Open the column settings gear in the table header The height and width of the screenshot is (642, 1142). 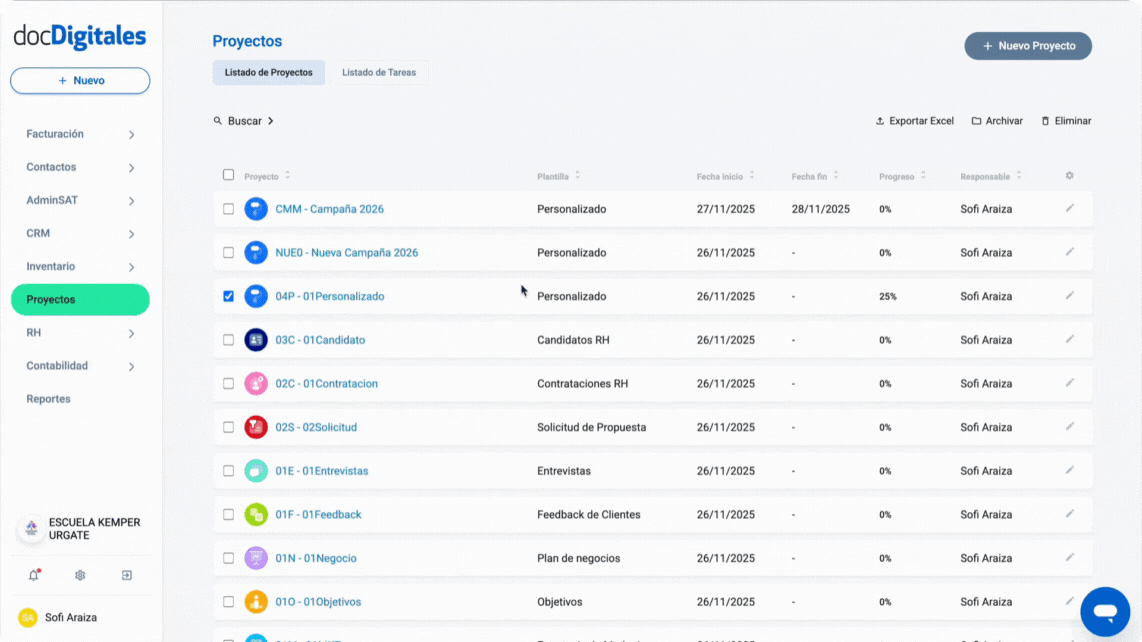coord(1069,175)
